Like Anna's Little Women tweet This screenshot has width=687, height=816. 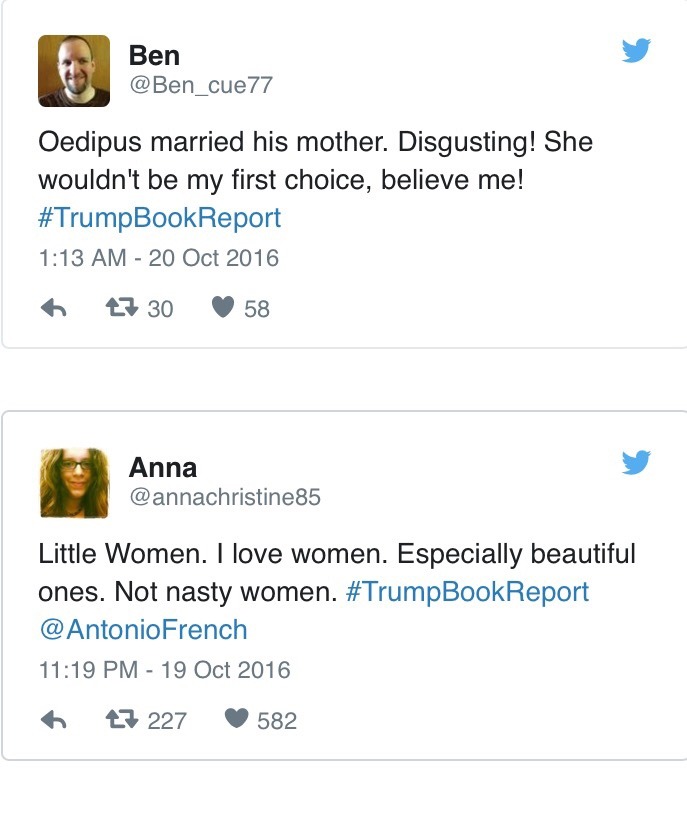pos(236,720)
